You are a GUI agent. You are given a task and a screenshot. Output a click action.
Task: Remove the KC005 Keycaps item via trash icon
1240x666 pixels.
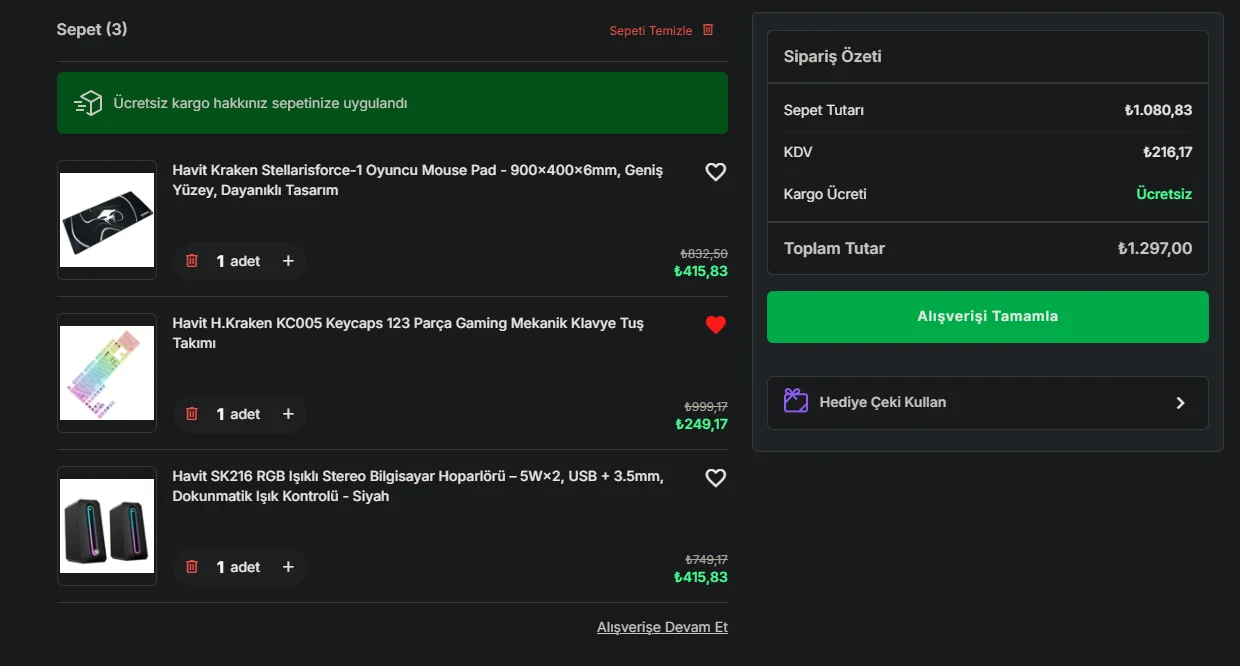point(192,414)
